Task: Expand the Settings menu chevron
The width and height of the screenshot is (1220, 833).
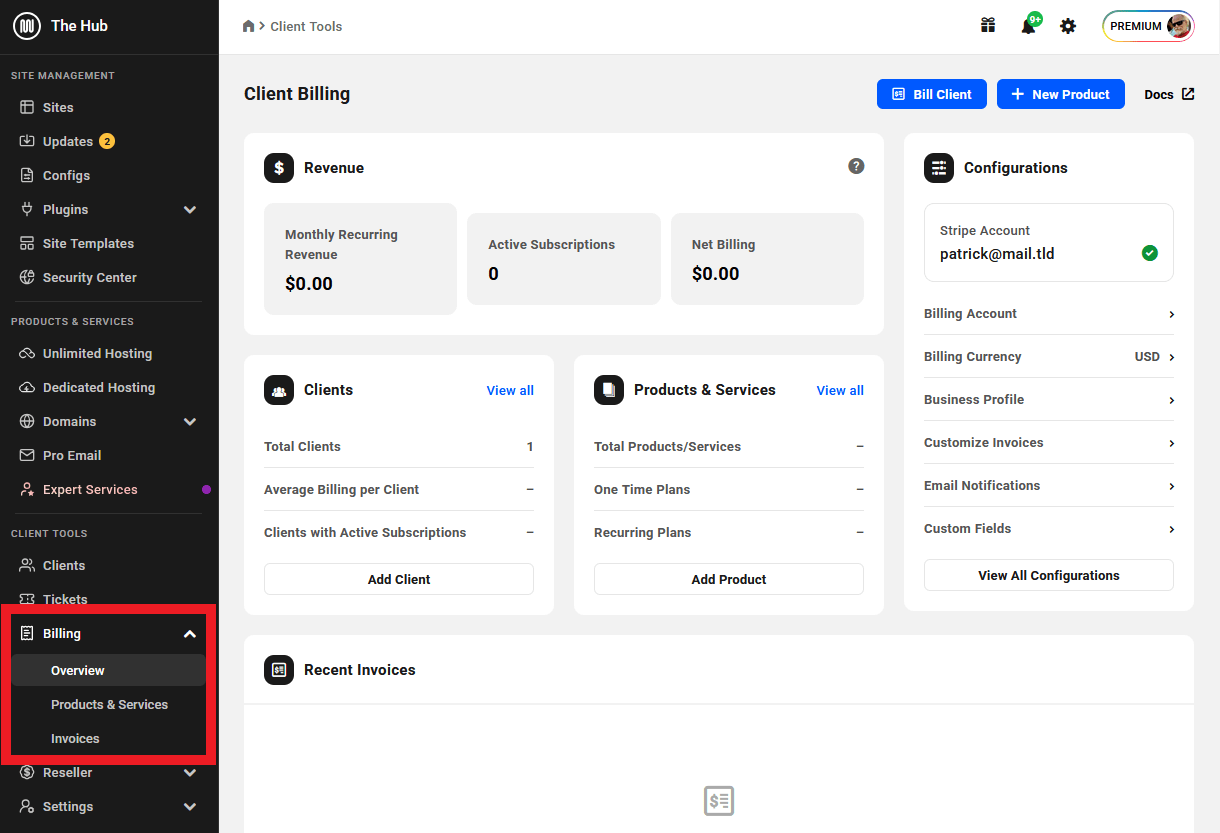Action: coord(190,806)
